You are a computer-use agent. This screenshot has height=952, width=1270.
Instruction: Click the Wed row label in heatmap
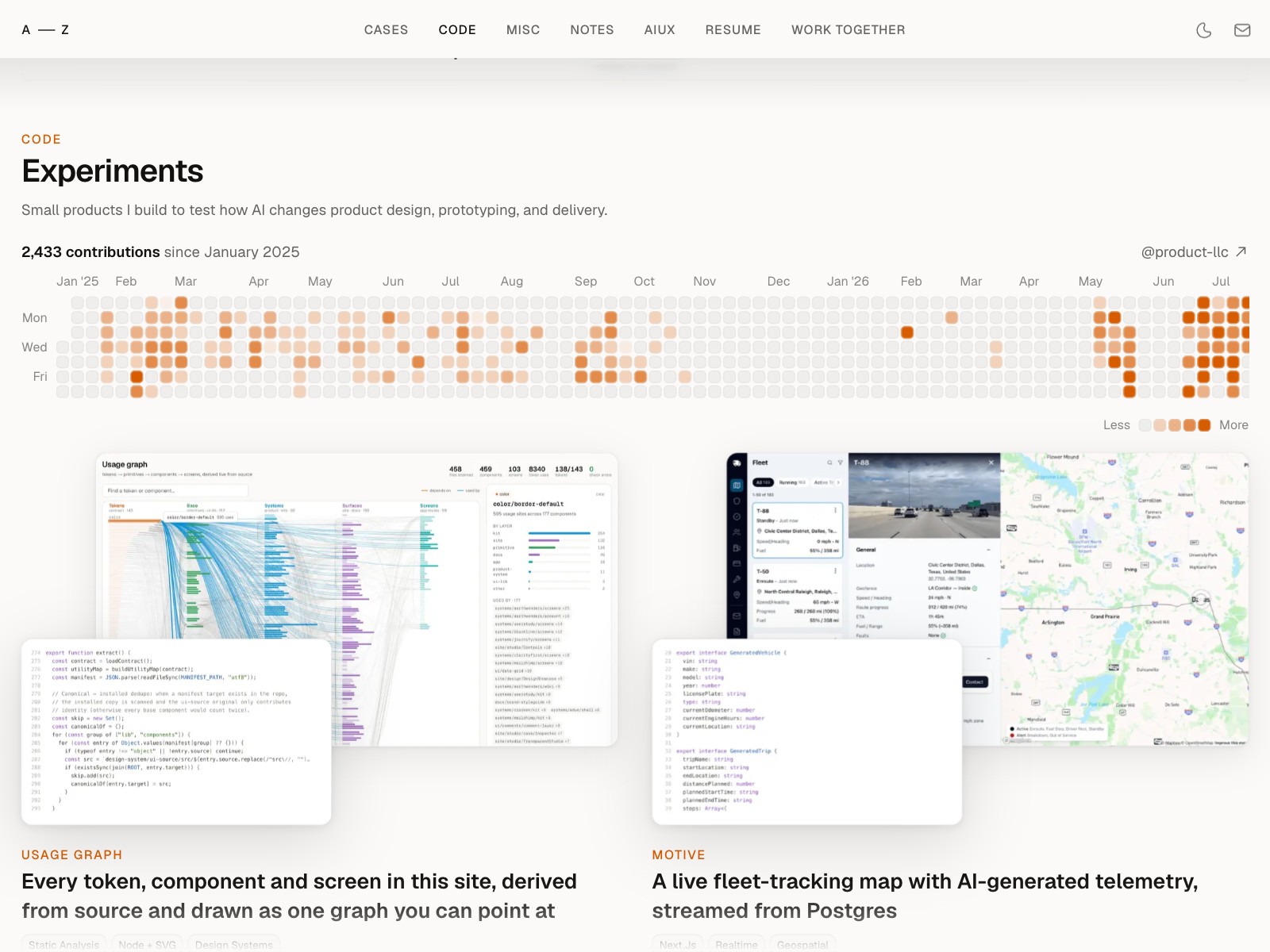35,347
